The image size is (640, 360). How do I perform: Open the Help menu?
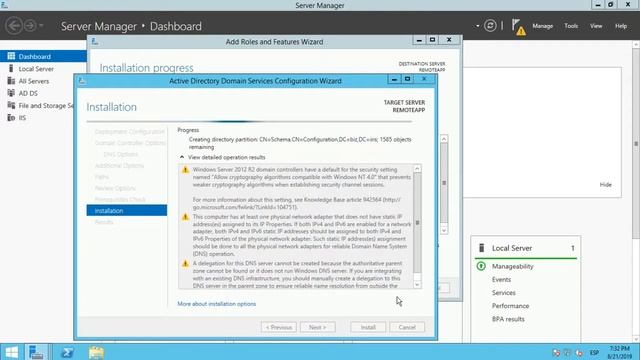tap(621, 26)
